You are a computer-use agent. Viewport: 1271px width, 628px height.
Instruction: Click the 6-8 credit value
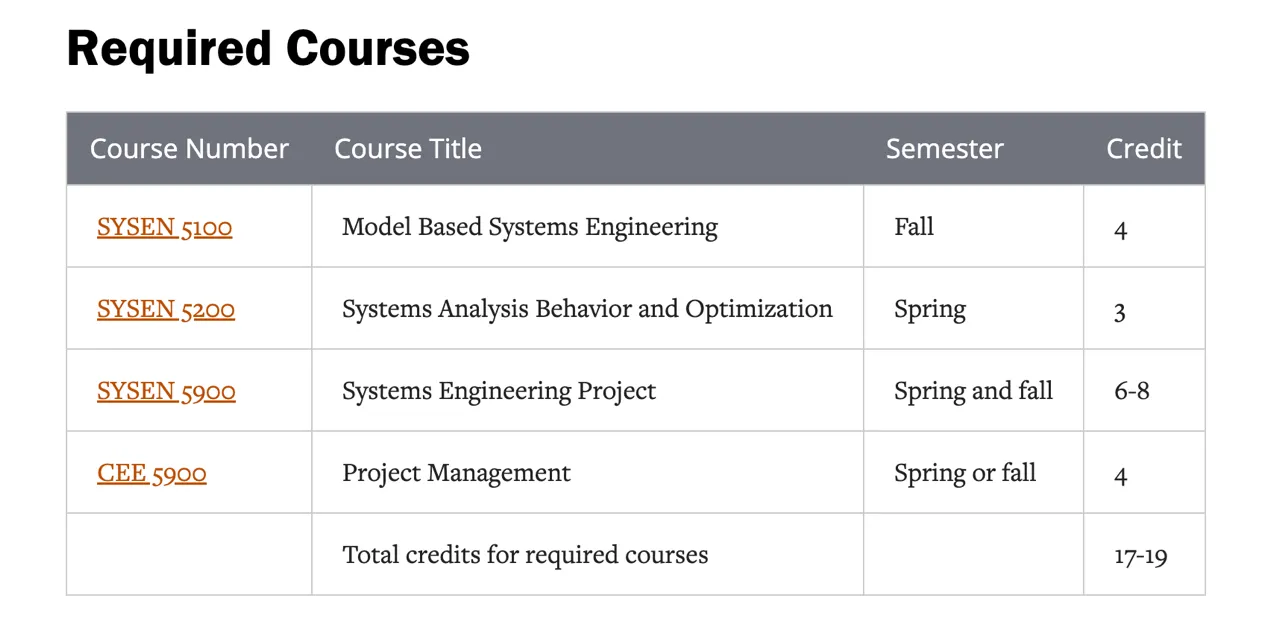(x=1131, y=392)
